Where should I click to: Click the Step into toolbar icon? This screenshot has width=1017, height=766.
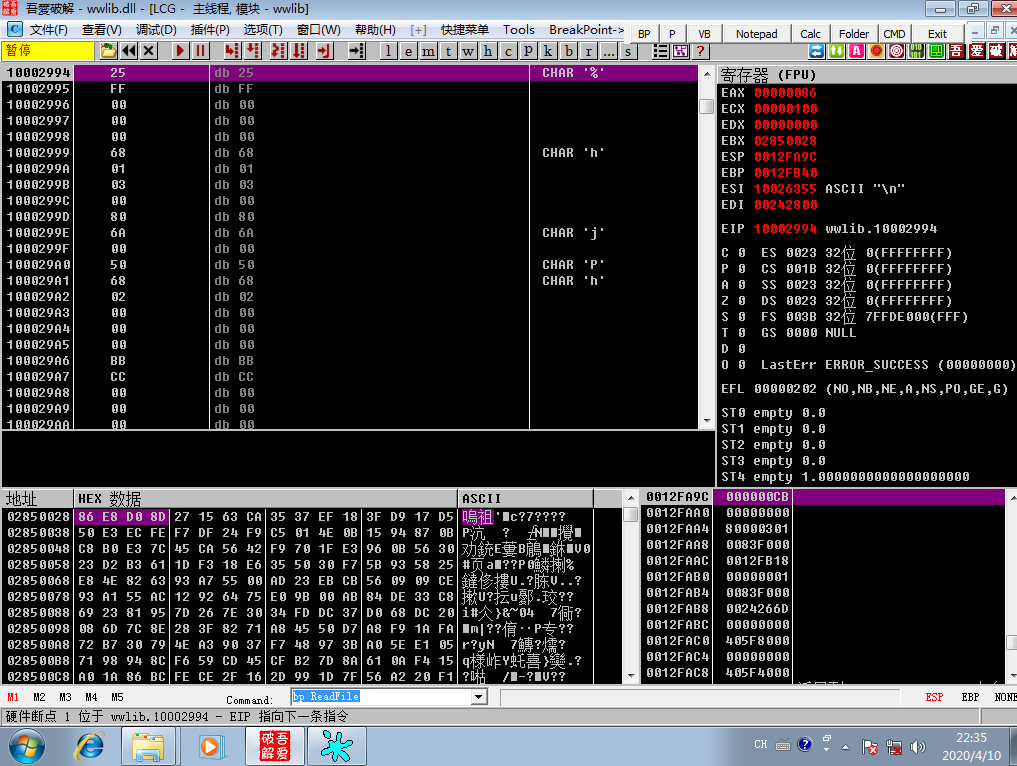(232, 51)
